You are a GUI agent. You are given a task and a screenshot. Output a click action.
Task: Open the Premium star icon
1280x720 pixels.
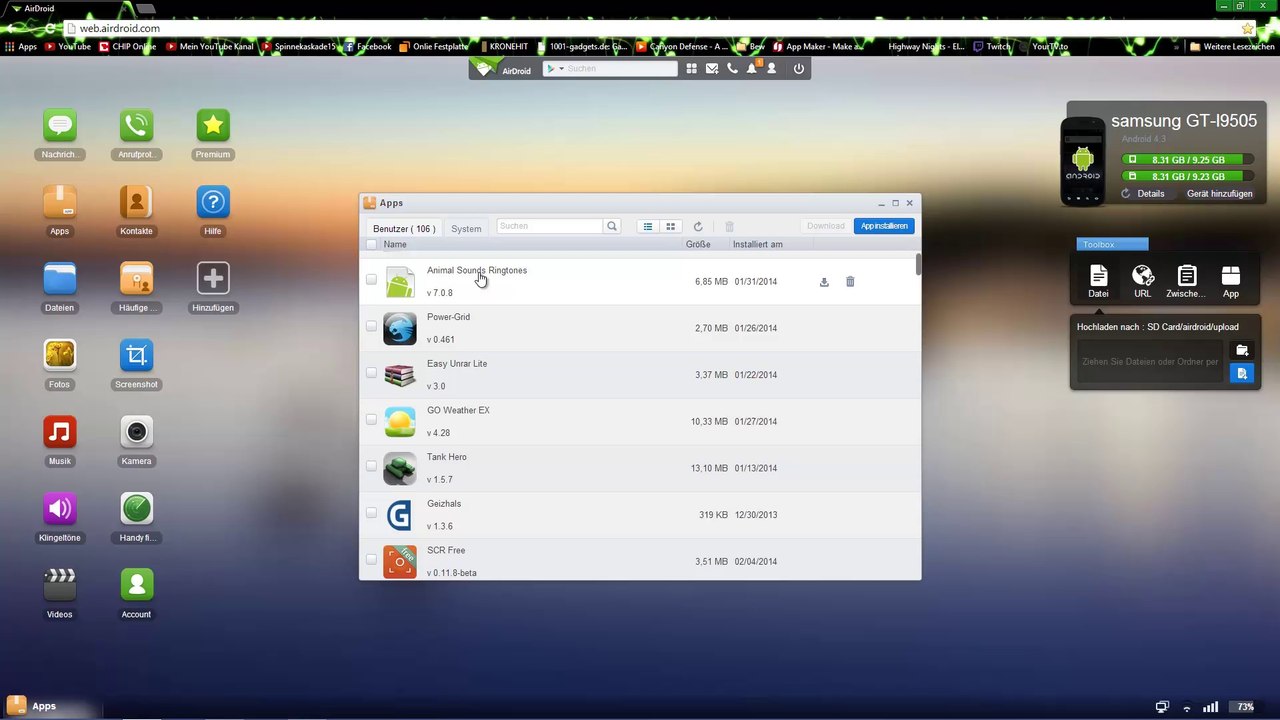pyautogui.click(x=213, y=126)
